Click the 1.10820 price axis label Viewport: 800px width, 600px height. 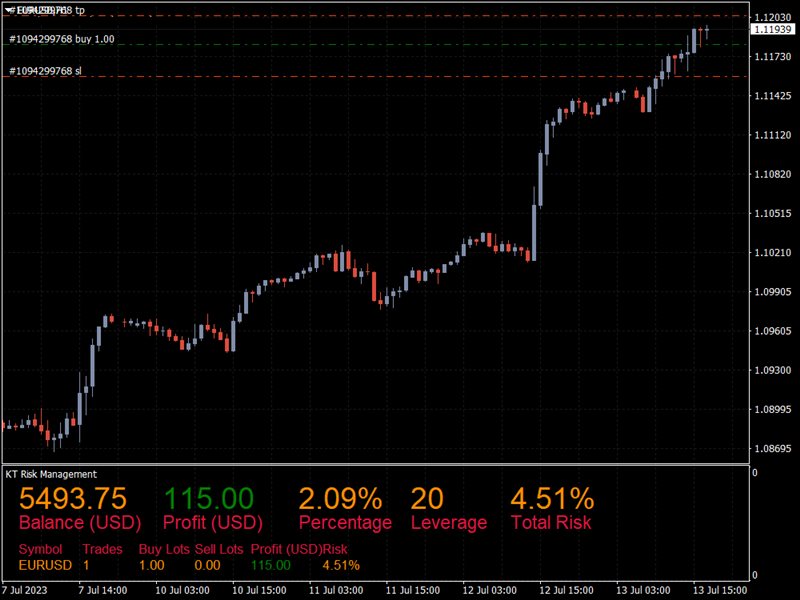coord(773,174)
